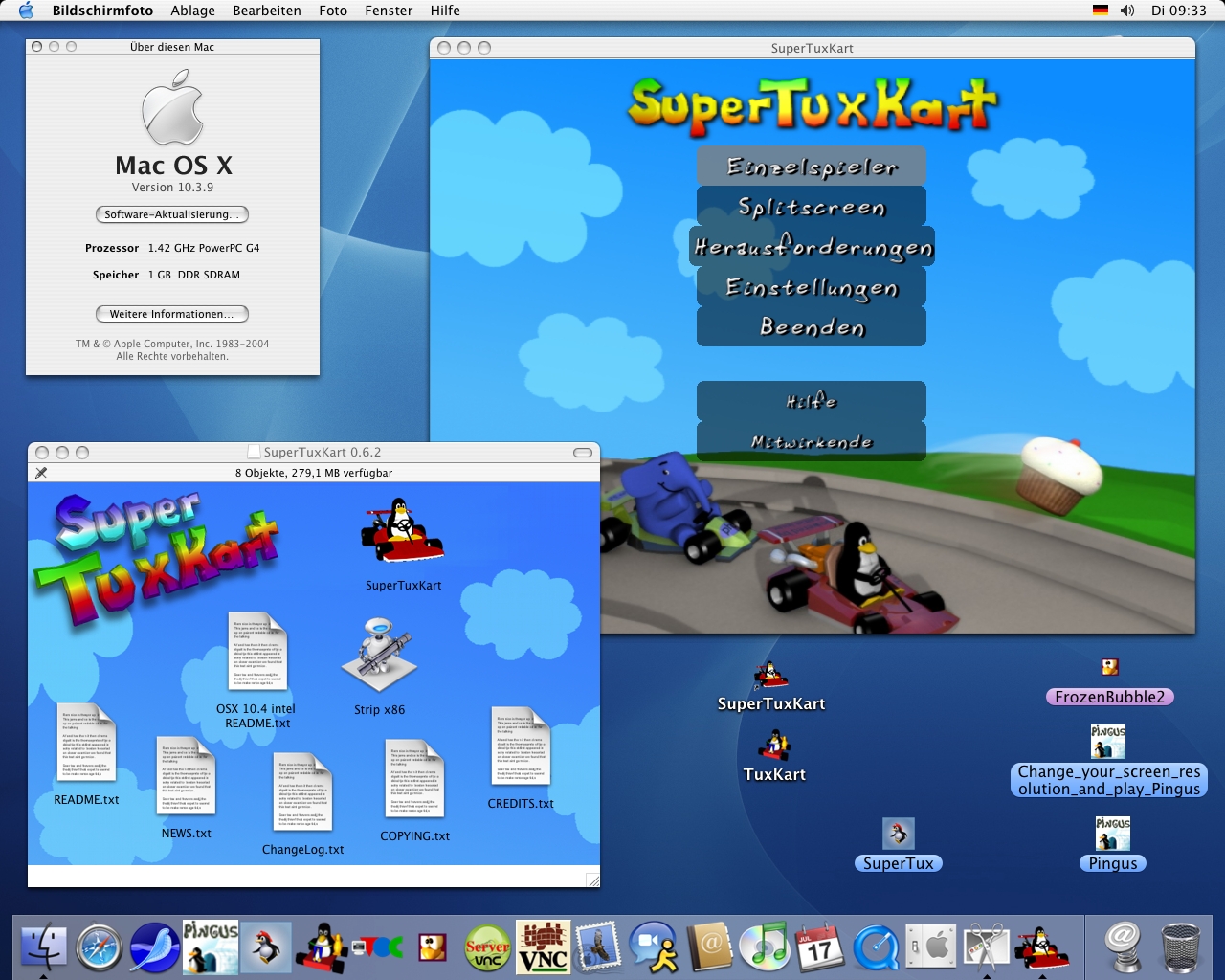
Task: Select the Change_your_screen_resolution_and_play_Pingus desktop icon
Action: pyautogui.click(x=1108, y=741)
